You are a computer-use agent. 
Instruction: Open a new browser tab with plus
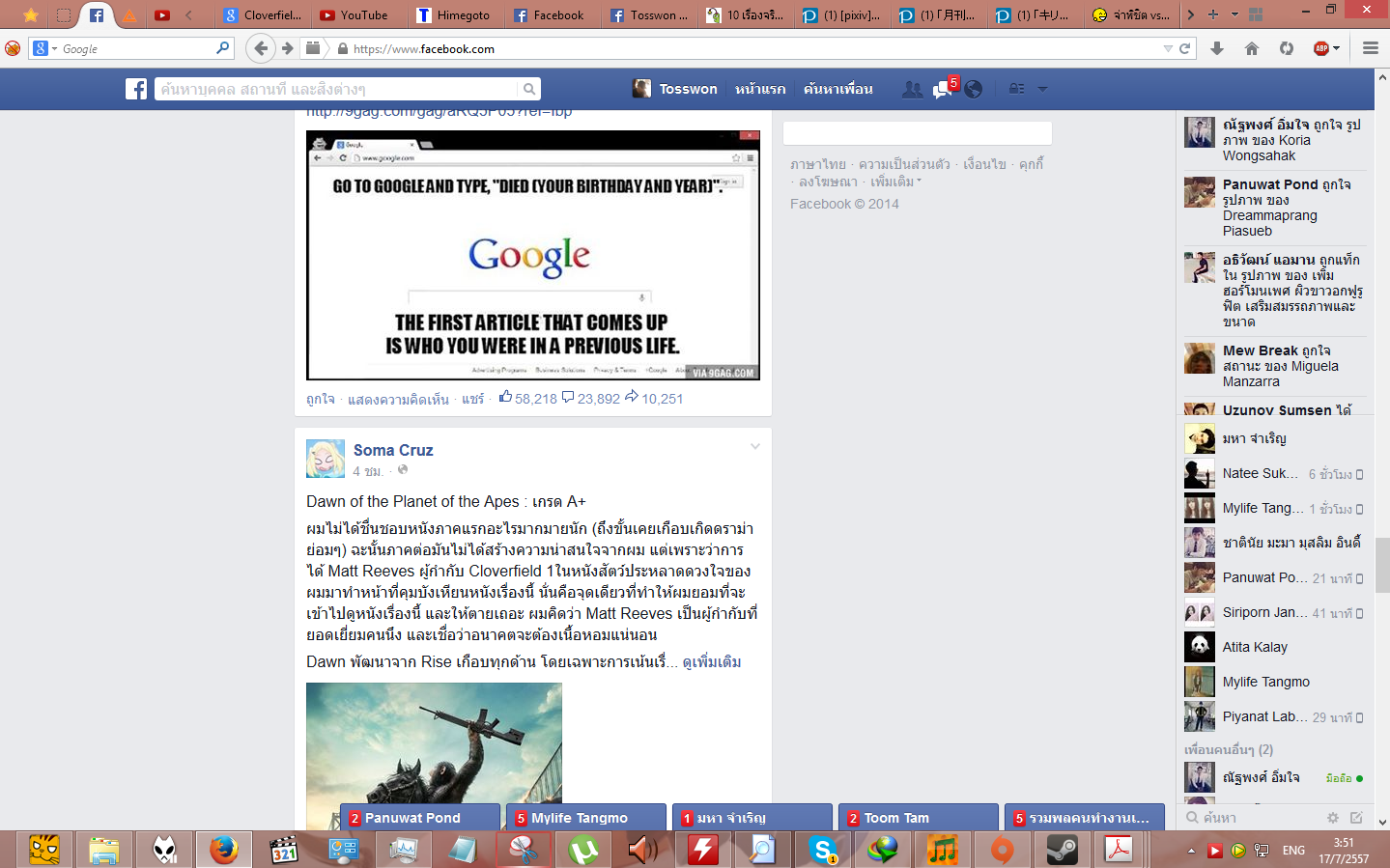(x=1213, y=14)
